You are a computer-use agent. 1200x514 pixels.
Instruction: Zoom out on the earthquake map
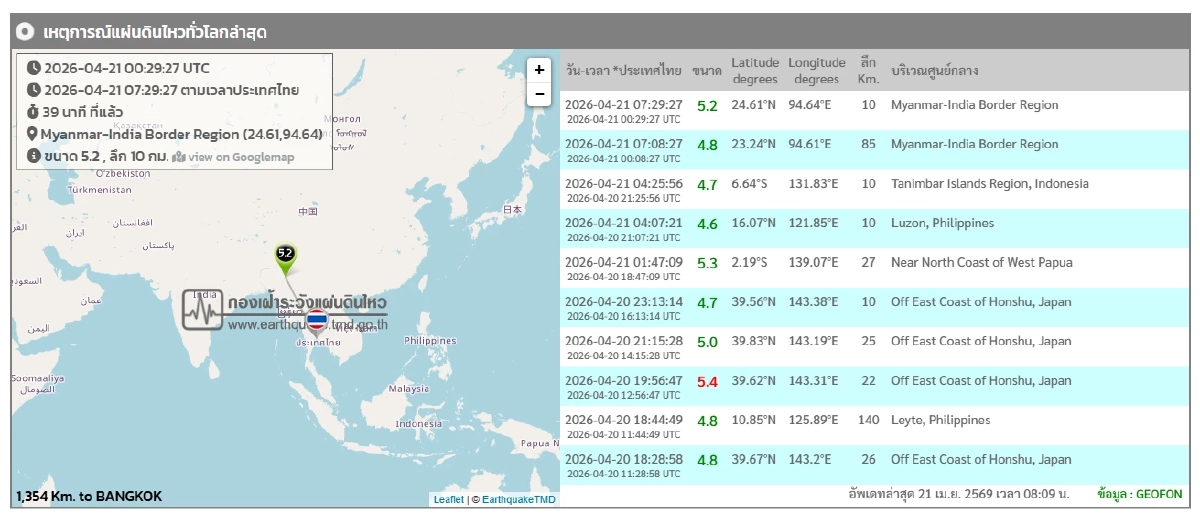click(x=539, y=94)
